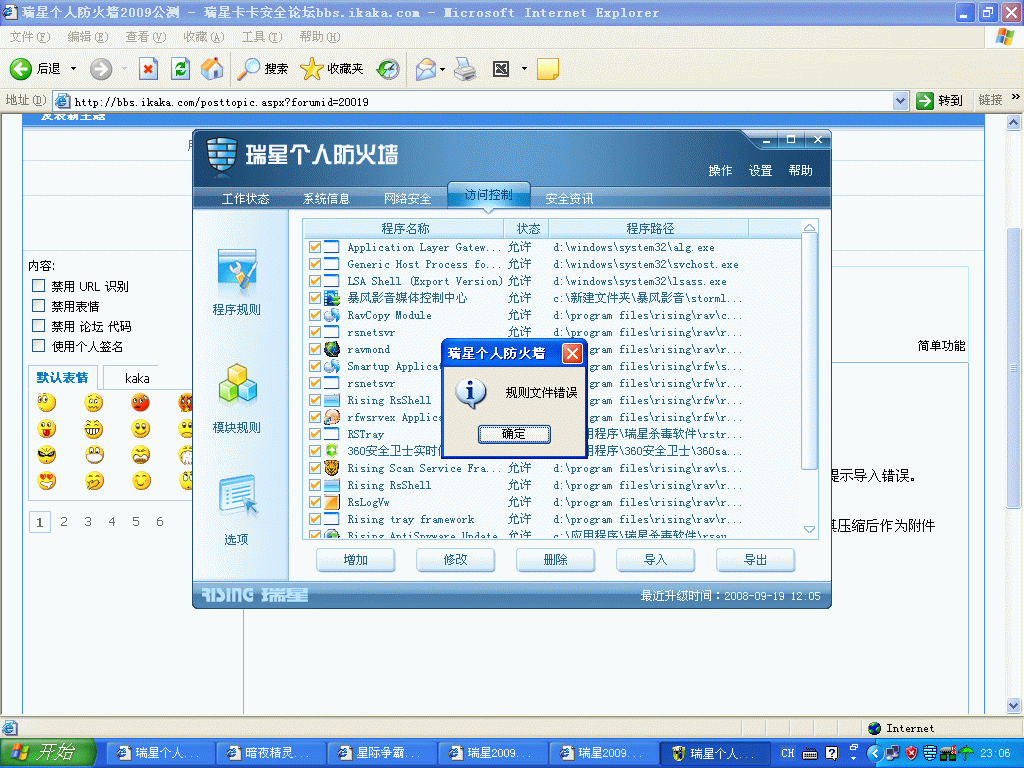The width and height of the screenshot is (1024, 768).
Task: Open Back button history dropdown arrow
Action: point(73,69)
